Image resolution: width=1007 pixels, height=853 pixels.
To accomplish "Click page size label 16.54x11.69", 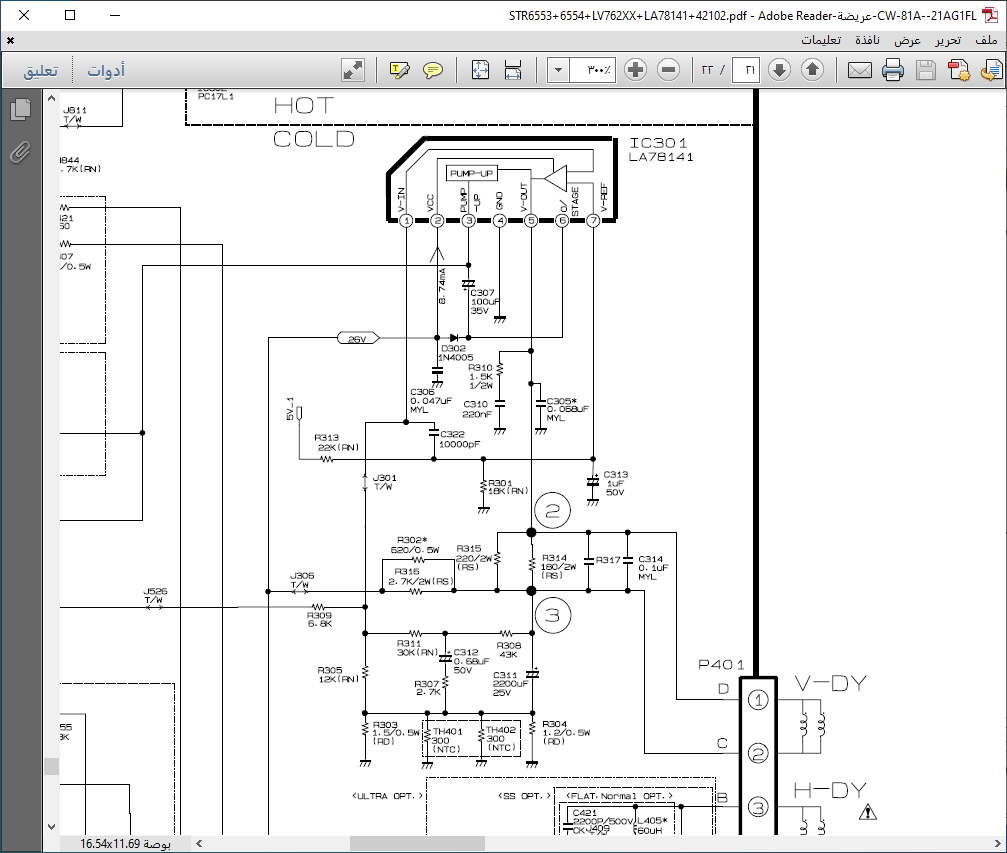I will 125,843.
